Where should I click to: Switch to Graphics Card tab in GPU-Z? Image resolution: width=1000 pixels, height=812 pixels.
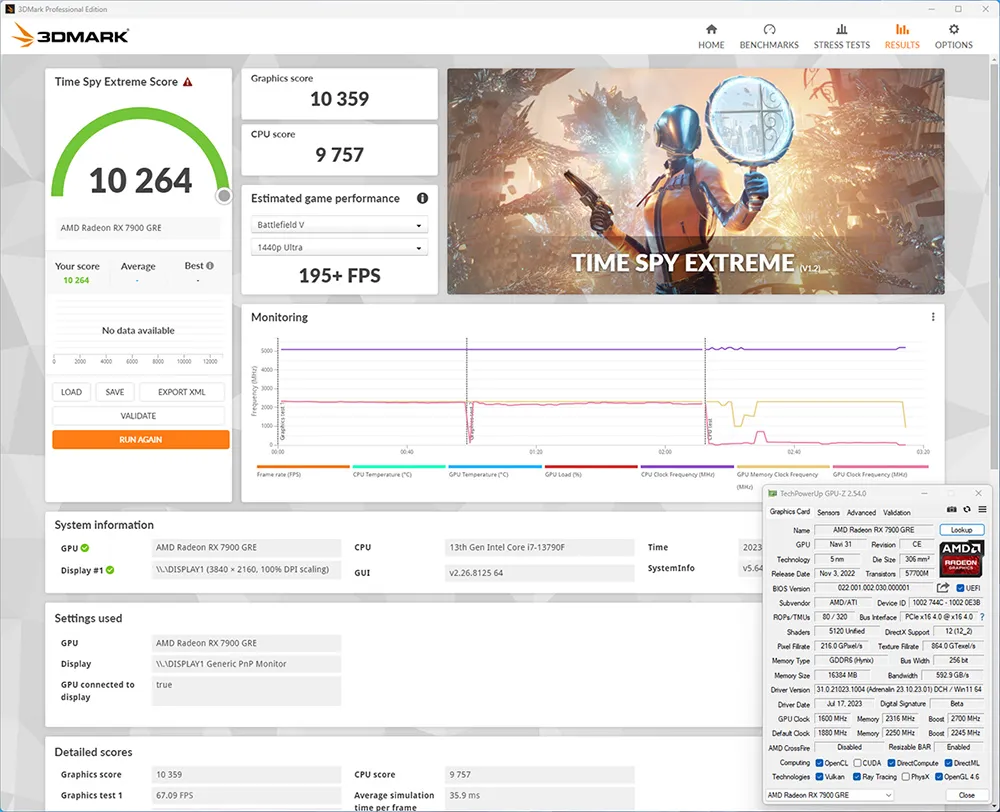click(x=790, y=512)
